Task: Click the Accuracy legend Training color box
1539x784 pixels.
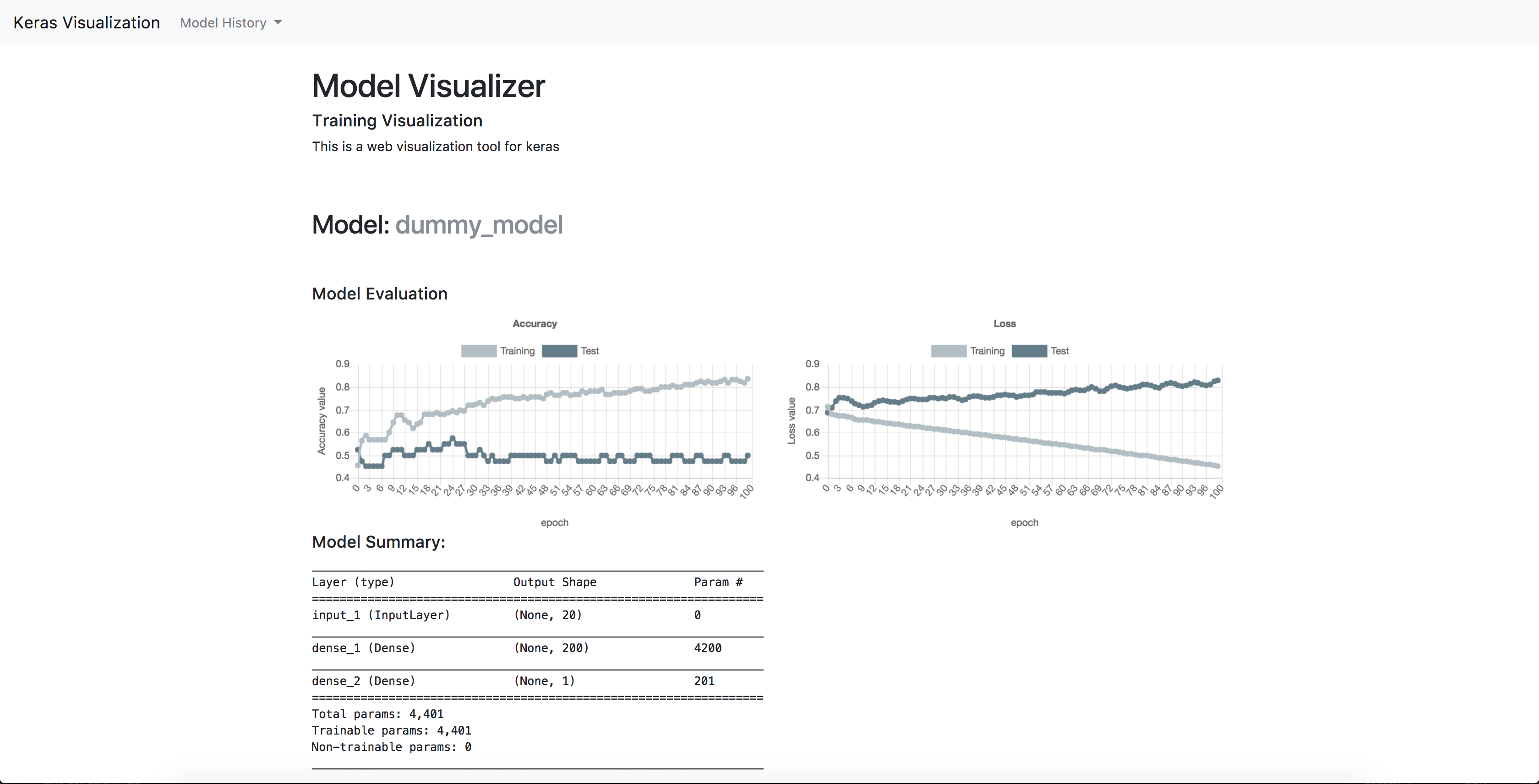Action: [479, 351]
